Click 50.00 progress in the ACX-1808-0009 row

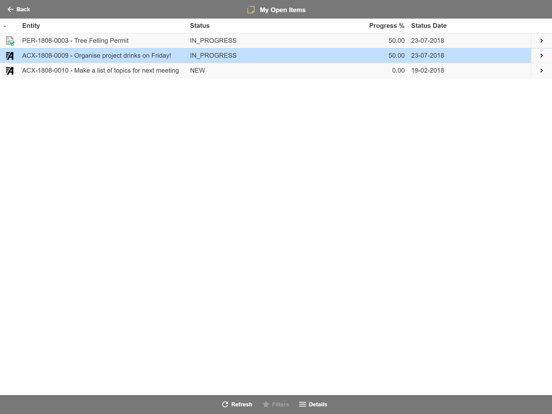point(396,56)
